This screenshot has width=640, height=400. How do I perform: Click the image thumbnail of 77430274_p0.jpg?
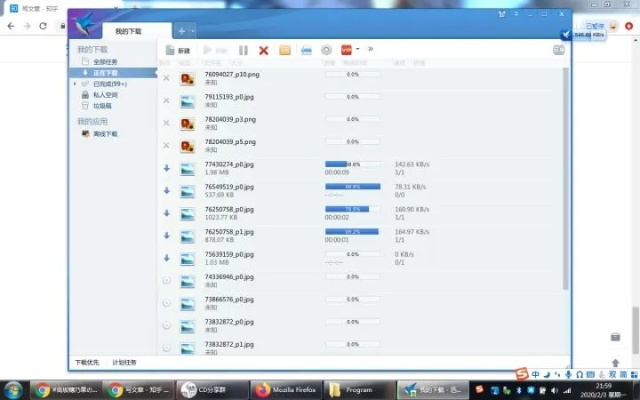[x=186, y=168]
